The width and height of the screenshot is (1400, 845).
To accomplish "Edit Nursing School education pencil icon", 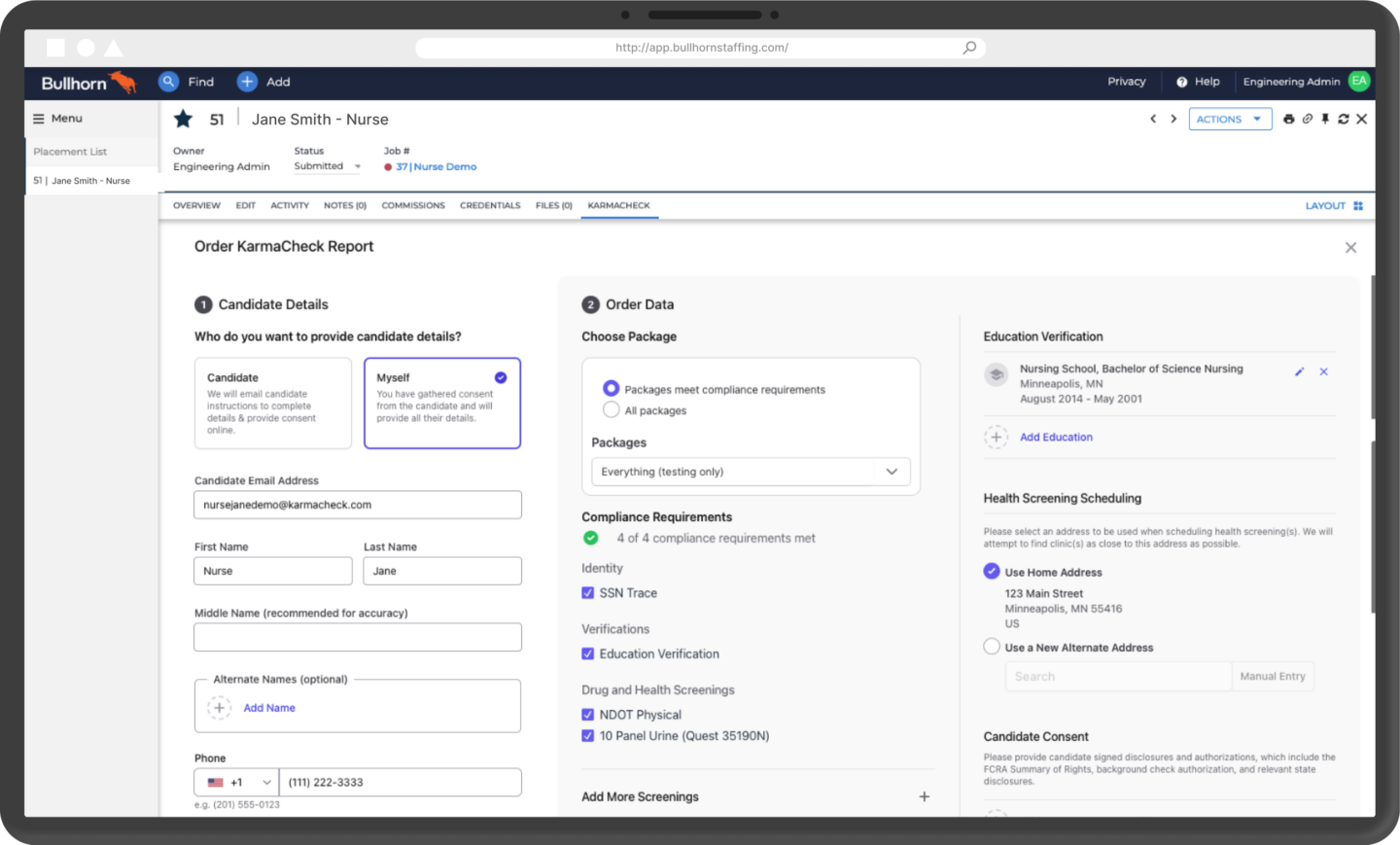I will pos(1299,371).
